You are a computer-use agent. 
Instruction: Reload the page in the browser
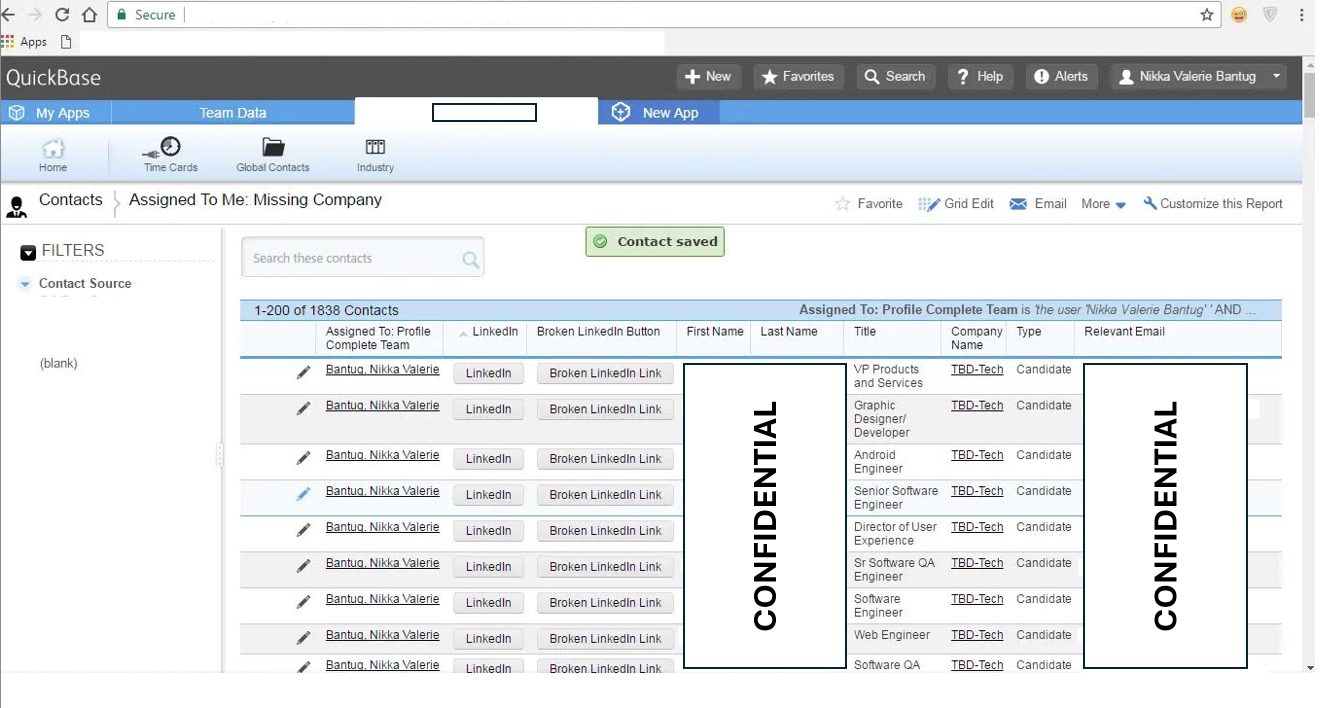[x=62, y=15]
